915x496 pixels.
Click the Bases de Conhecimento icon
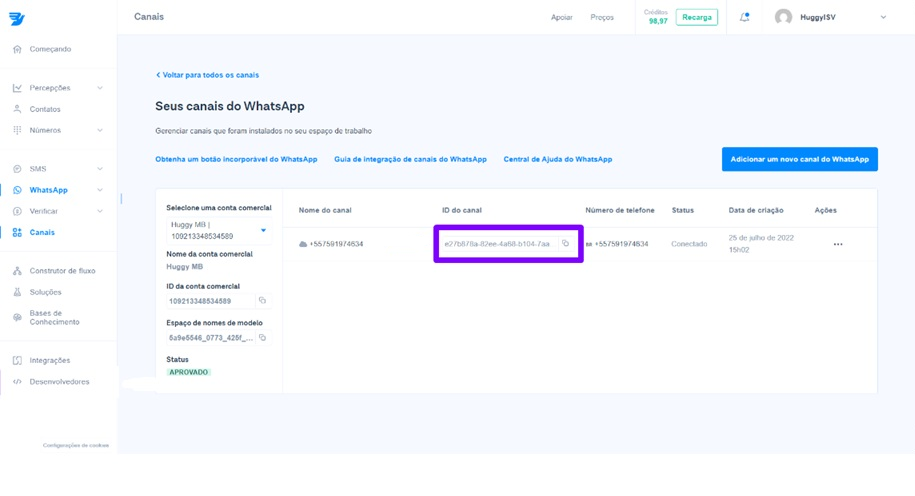[17, 317]
